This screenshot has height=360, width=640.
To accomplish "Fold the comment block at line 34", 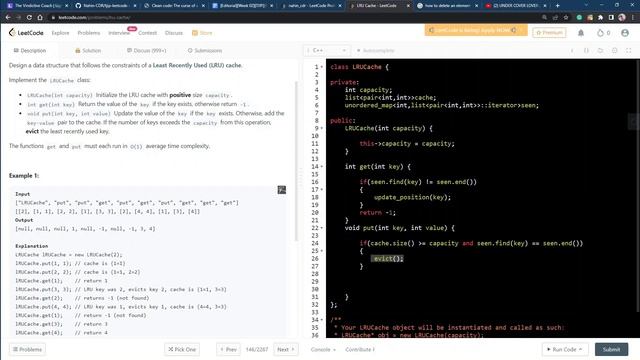I will coord(322,320).
